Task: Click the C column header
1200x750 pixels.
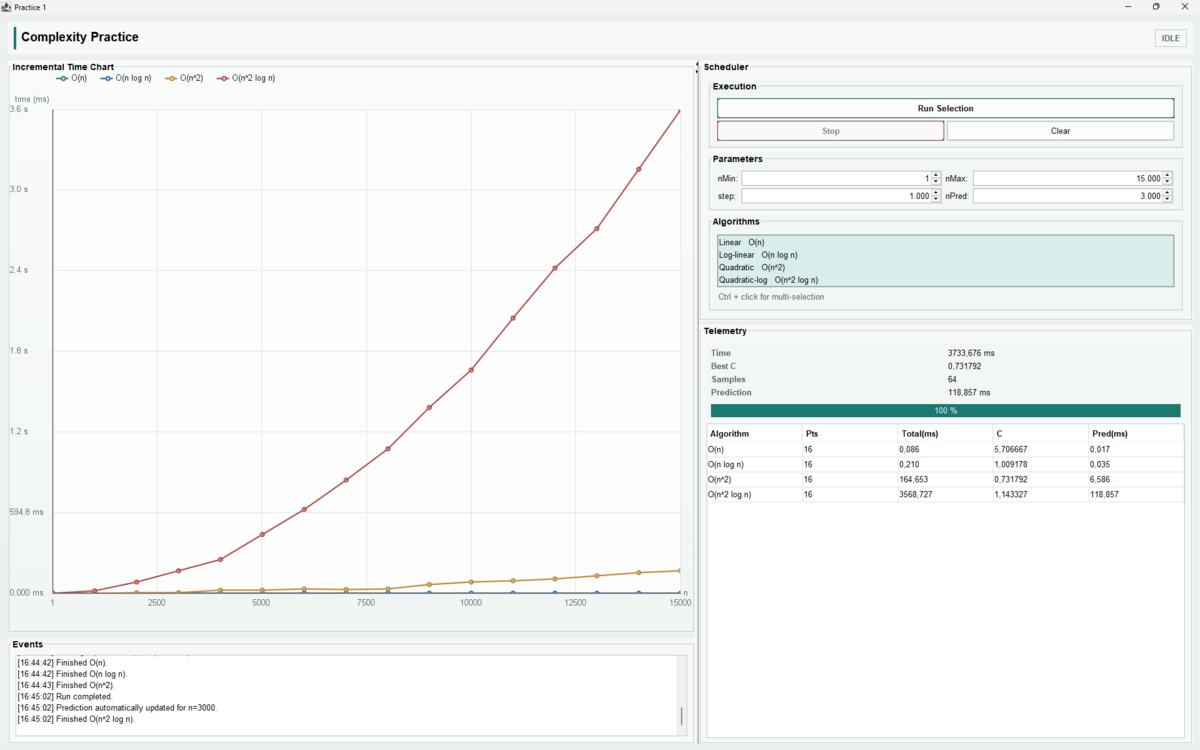Action: [1040, 434]
